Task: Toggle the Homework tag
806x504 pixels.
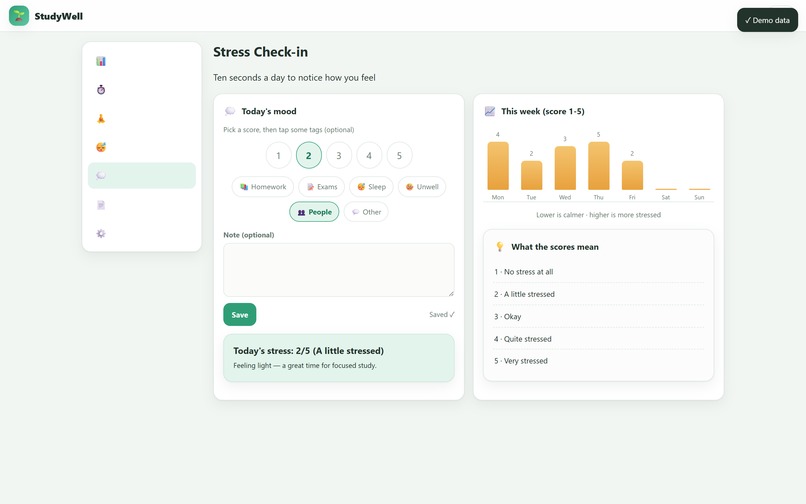Action: [263, 187]
